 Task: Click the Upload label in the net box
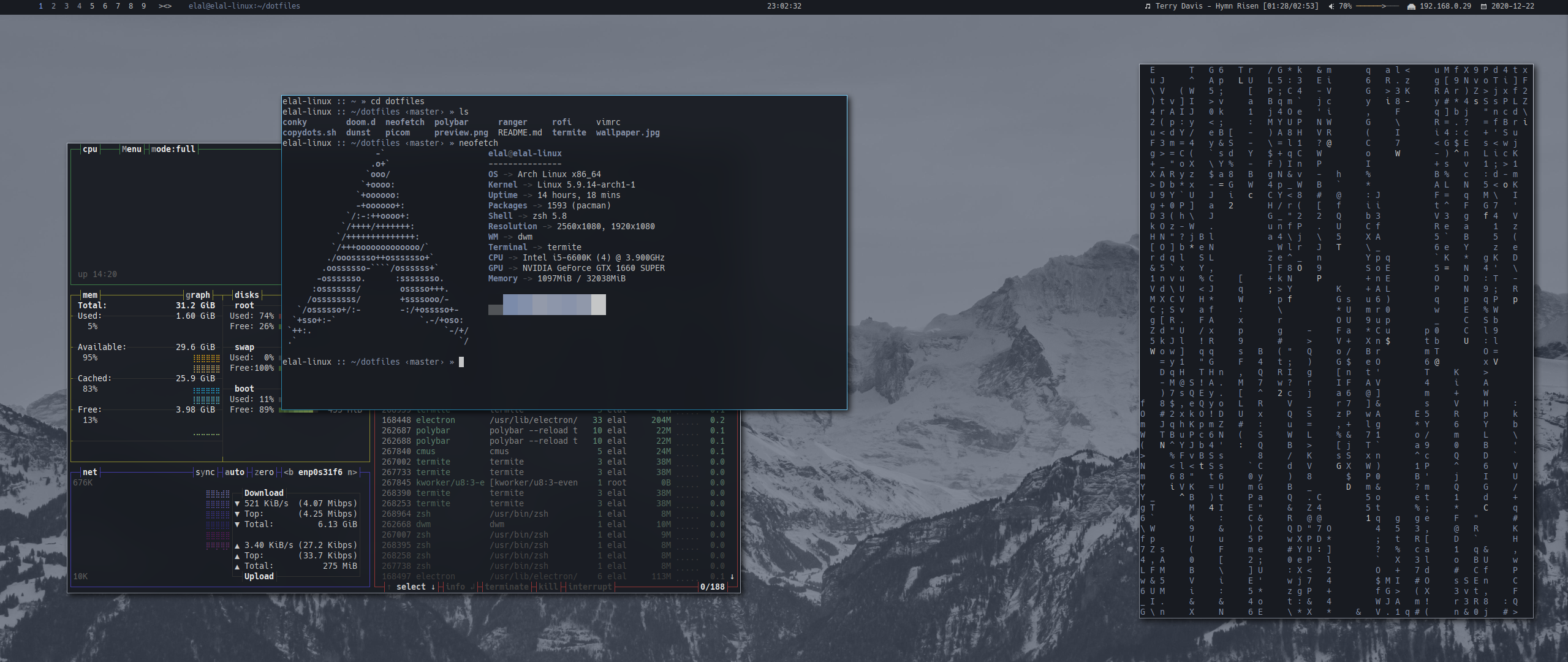tap(259, 576)
